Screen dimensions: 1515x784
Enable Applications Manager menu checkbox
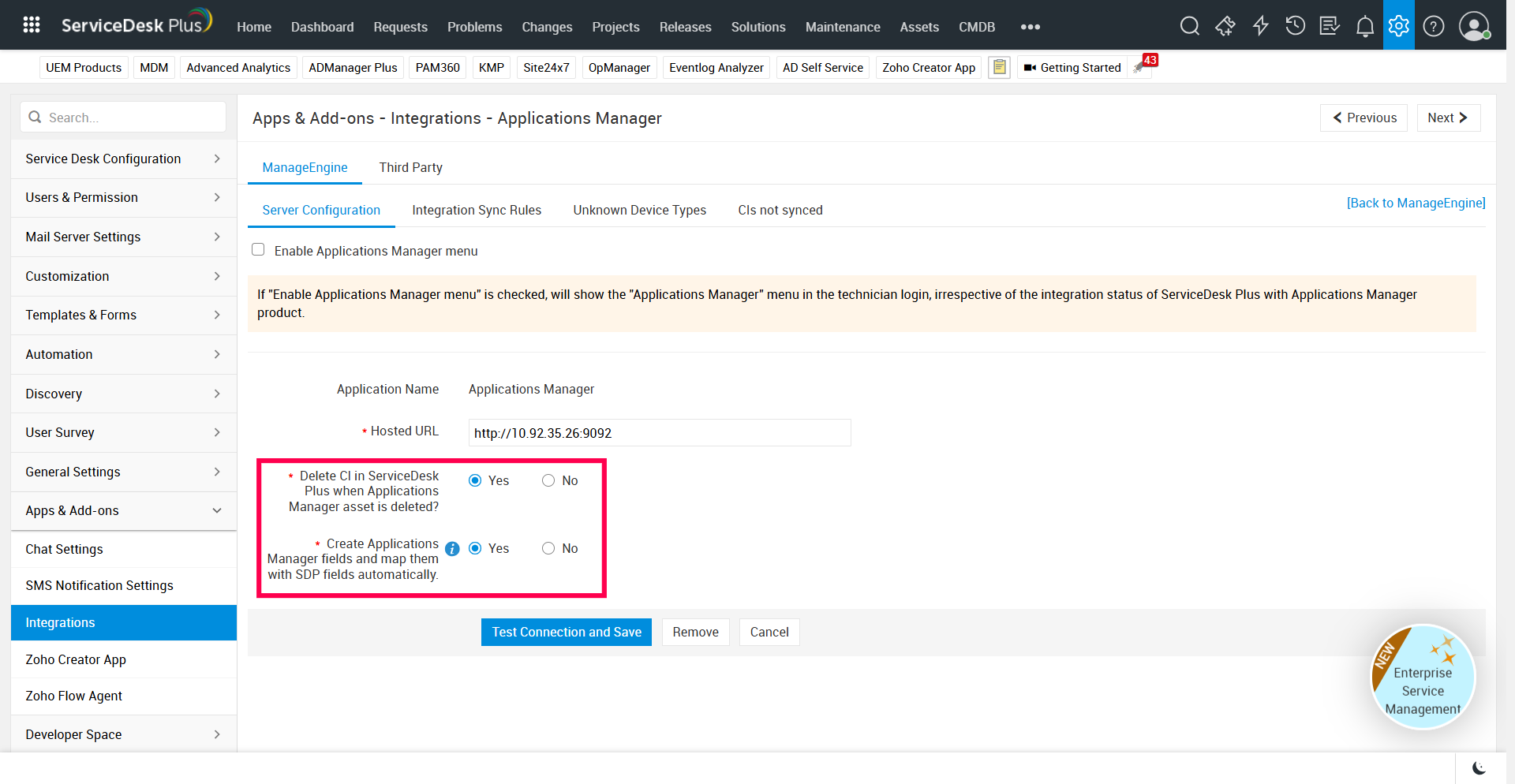[x=258, y=250]
